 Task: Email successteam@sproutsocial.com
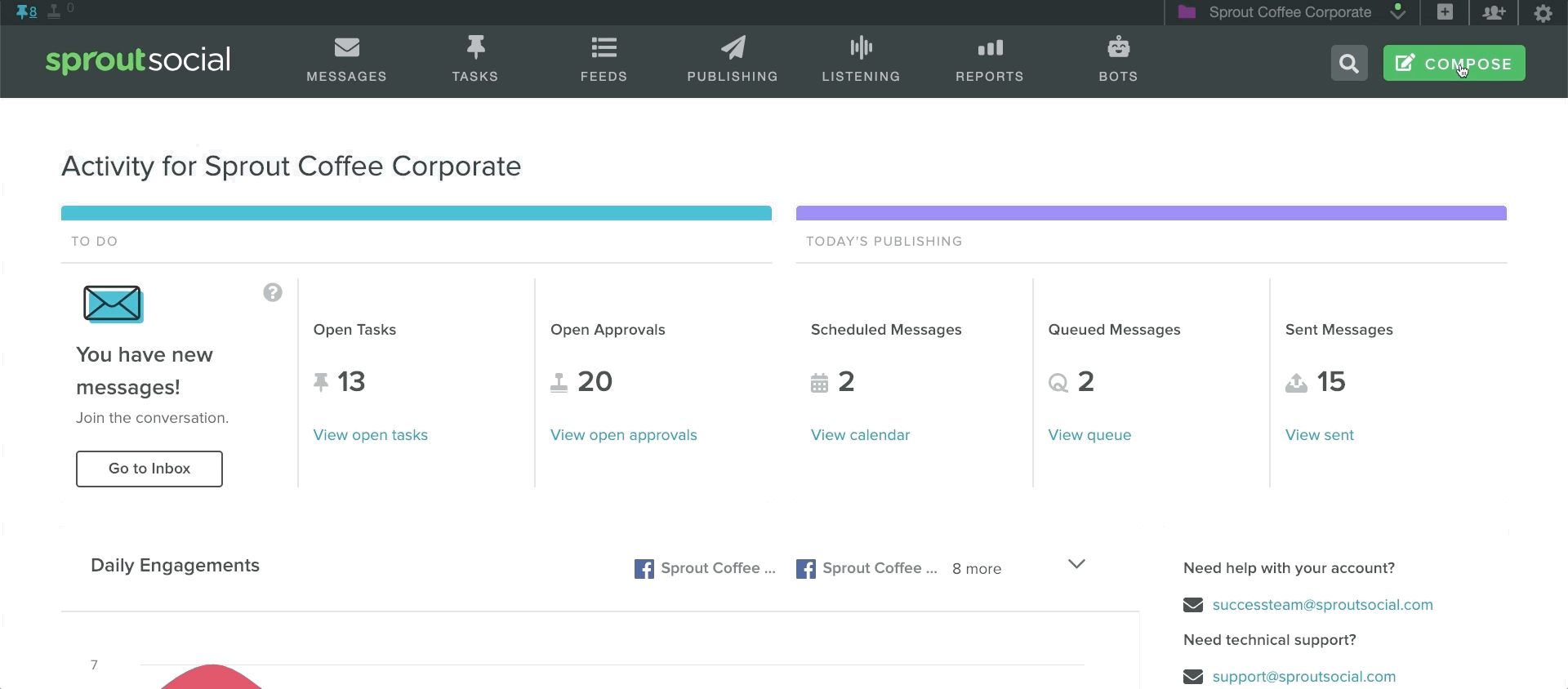pos(1323,605)
